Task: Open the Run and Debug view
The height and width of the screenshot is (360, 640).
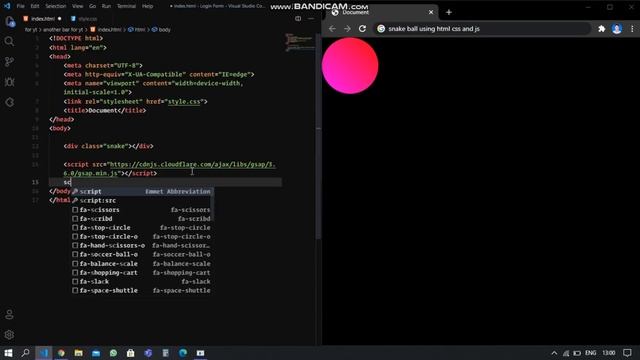Action: 9,82
